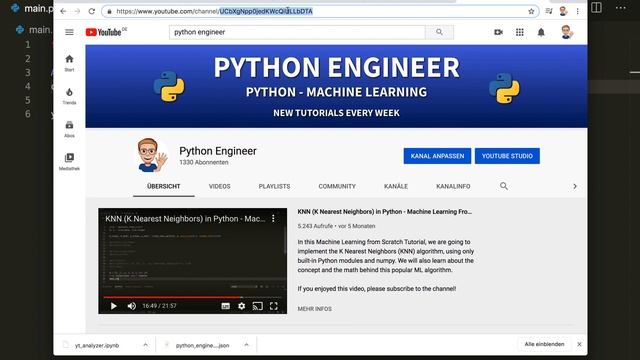Show notifications via the bell icon
The width and height of the screenshot is (640, 360).
541,32
